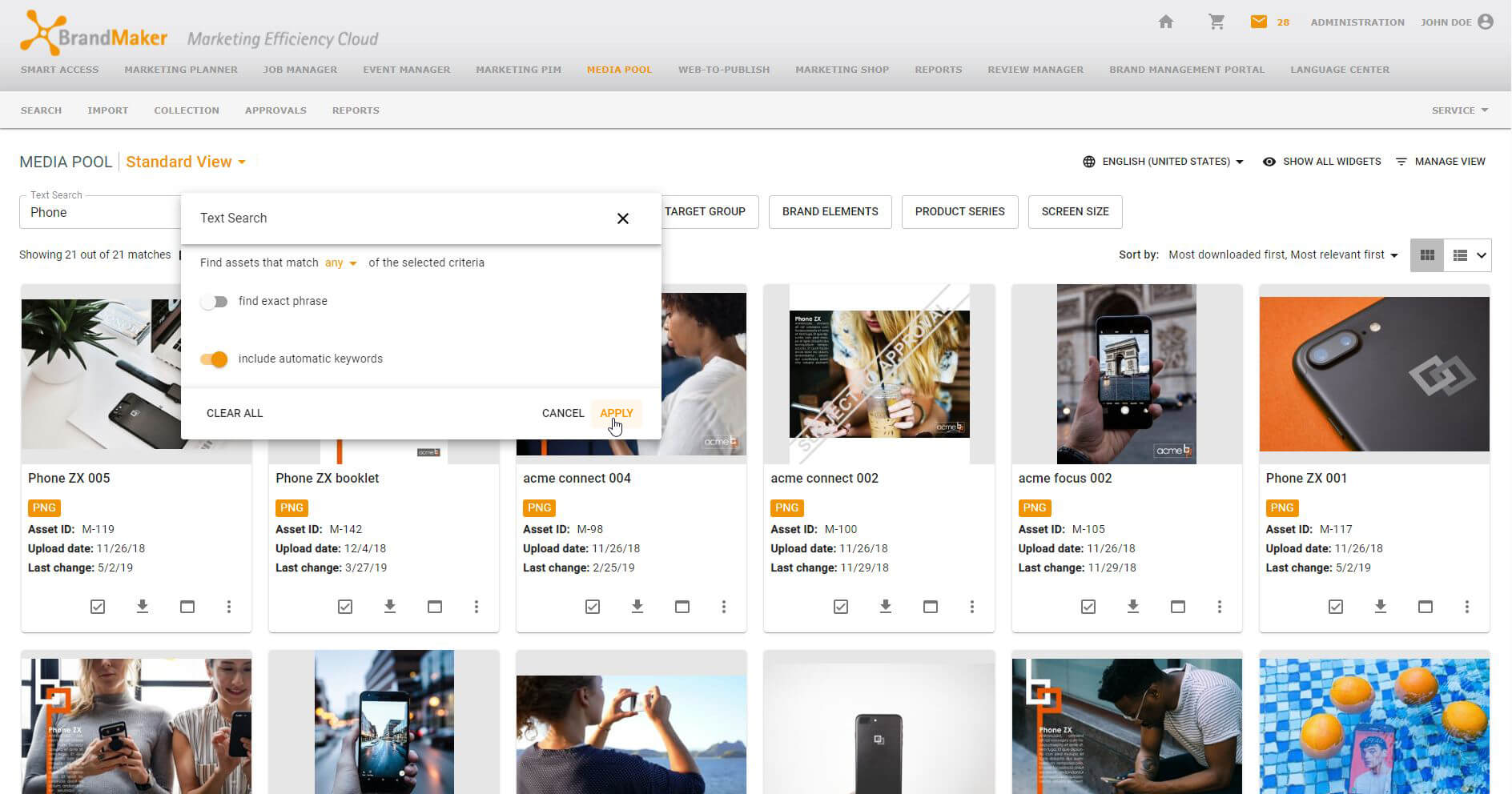Select the Phone ZX 001 asset checkbox
Screen dimensions: 1512x794
click(1336, 607)
